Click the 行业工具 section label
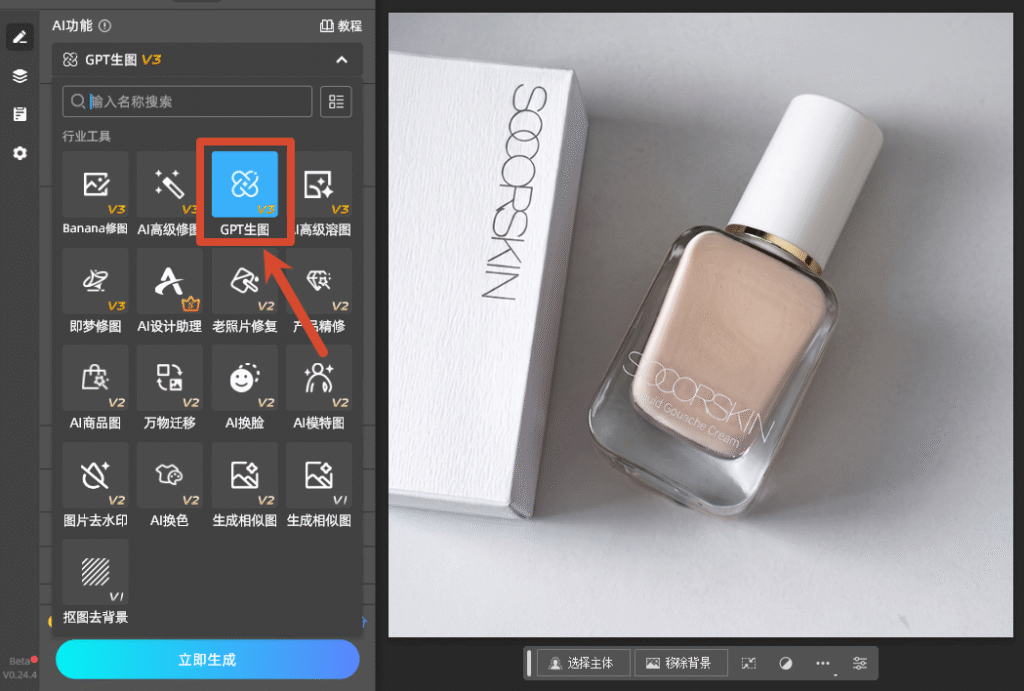Viewport: 1024px width, 691px height. click(x=86, y=136)
